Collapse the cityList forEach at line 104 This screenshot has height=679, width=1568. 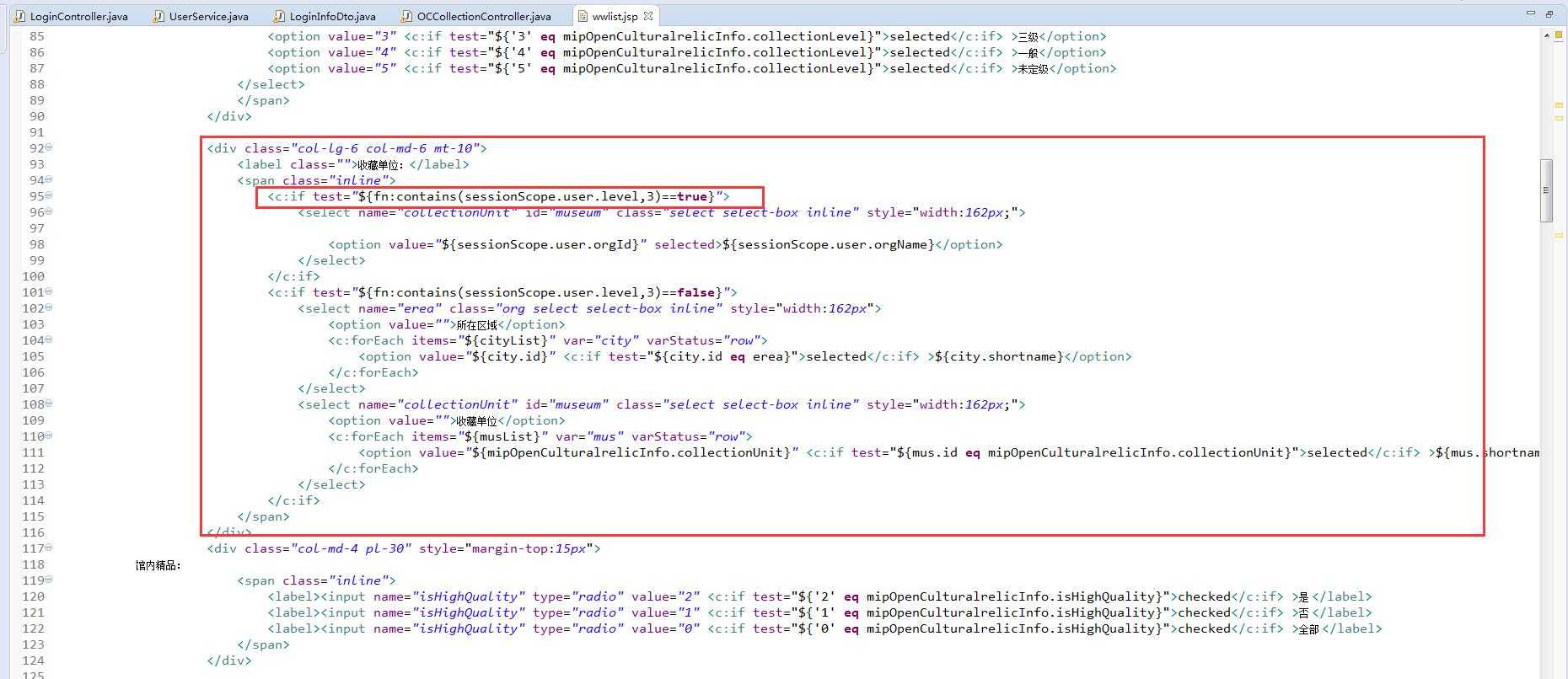[49, 339]
